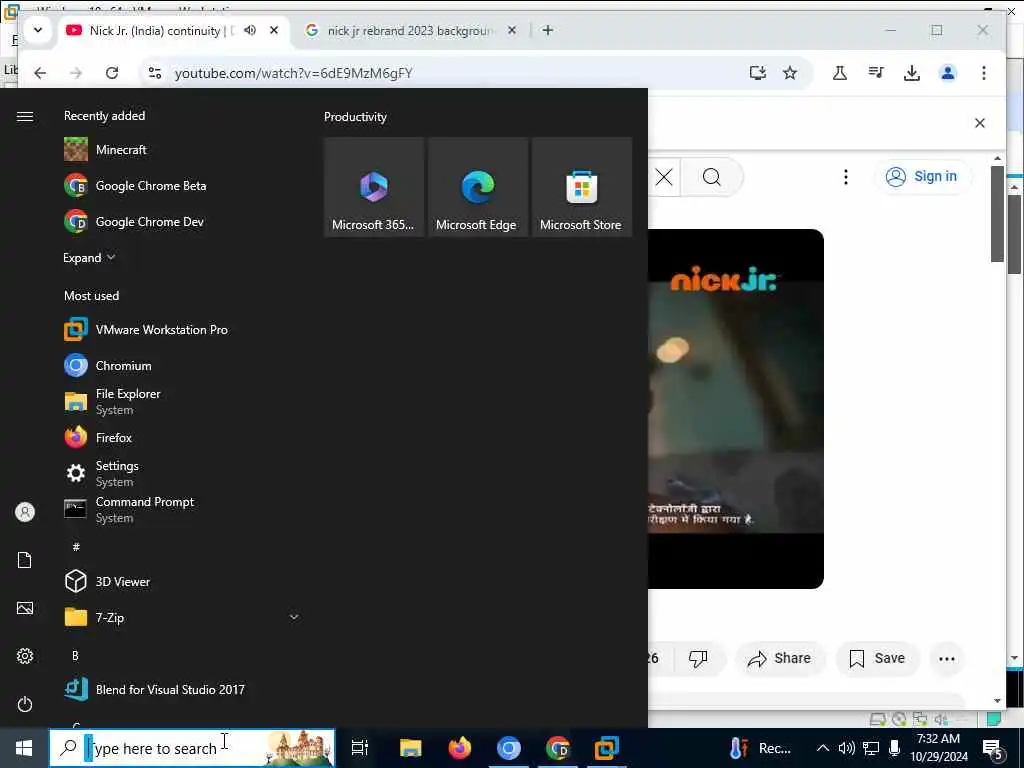Click the Power icon in Start sidebar
Screen dimensions: 1024x768
click(x=25, y=704)
